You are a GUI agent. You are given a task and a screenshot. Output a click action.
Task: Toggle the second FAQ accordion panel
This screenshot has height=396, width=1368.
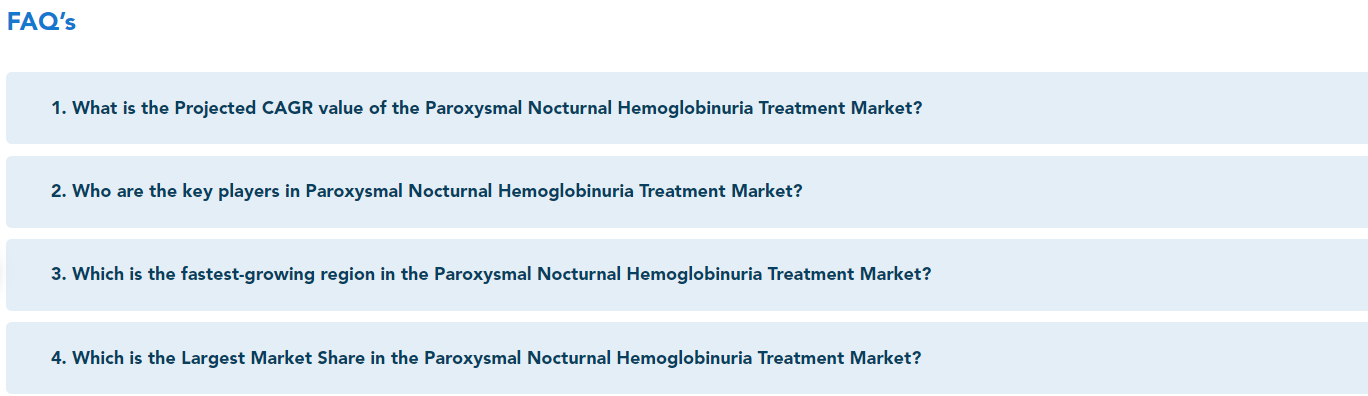[x=687, y=191]
